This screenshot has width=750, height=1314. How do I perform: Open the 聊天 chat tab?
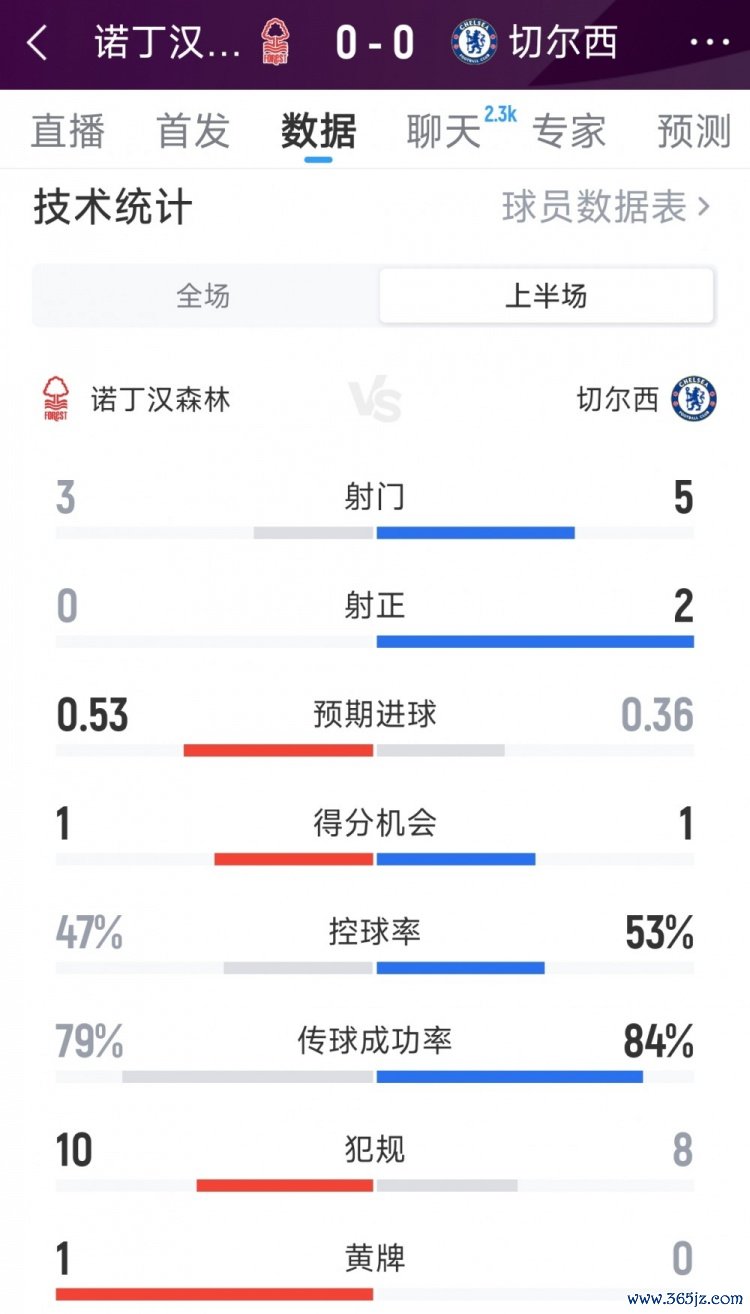443,132
